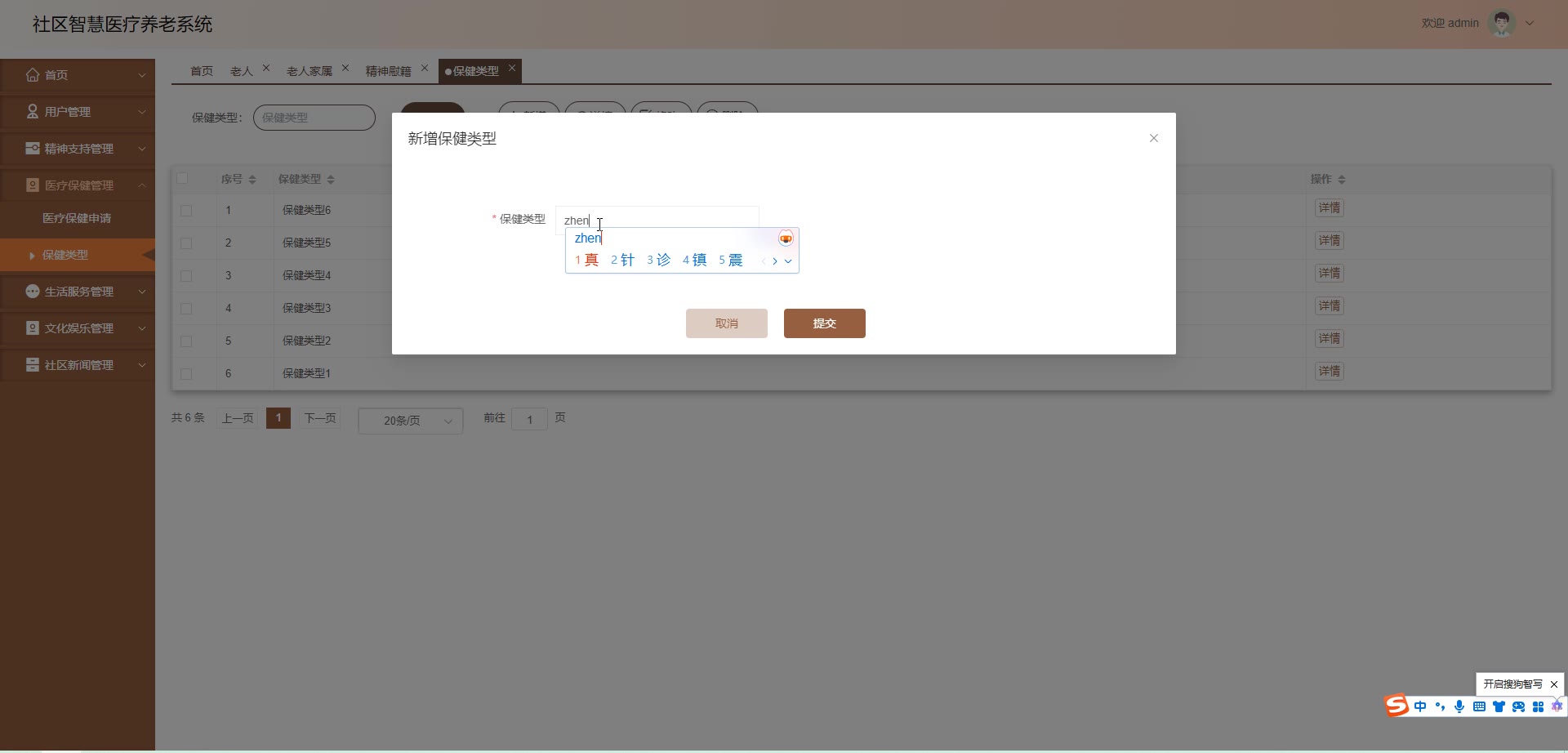
Task: Close the 老人家属 tab
Action: (345, 68)
